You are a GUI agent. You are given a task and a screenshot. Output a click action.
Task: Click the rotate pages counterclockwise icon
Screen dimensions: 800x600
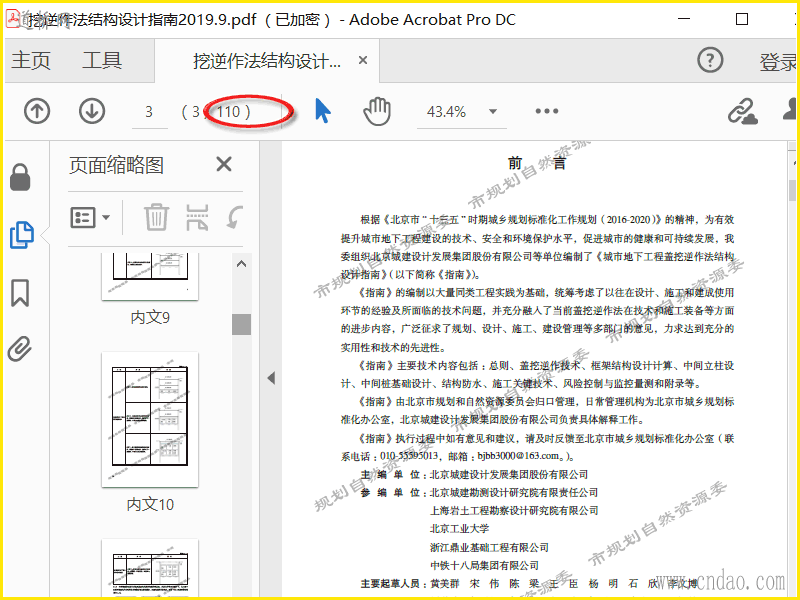click(235, 217)
